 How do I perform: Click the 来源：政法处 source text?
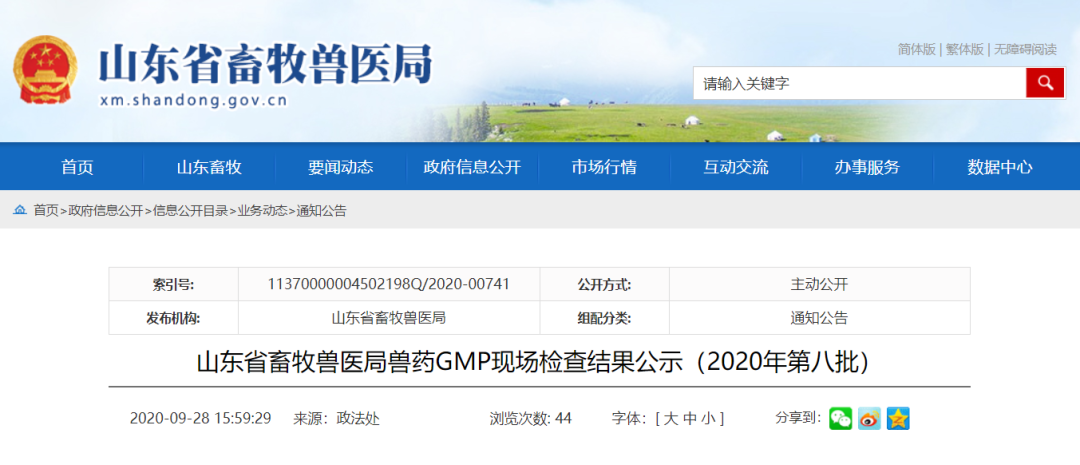[x=337, y=418]
